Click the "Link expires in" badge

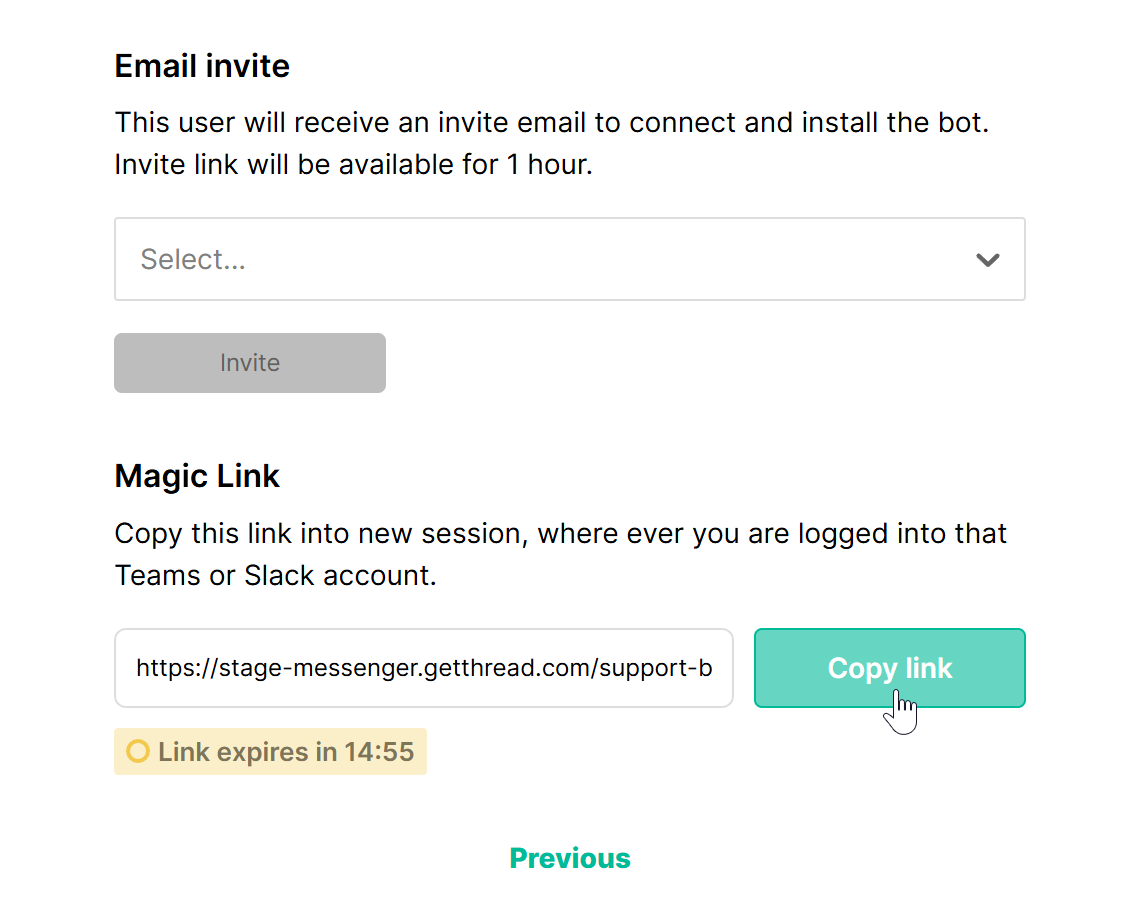coord(270,751)
